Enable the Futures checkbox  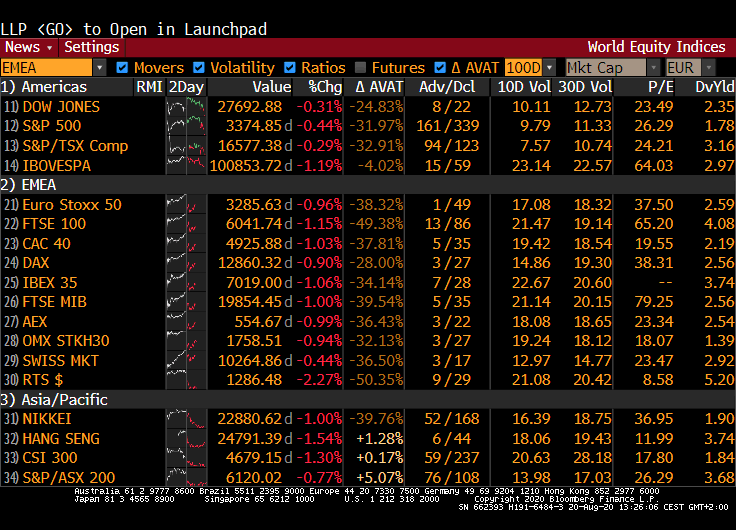click(x=361, y=68)
